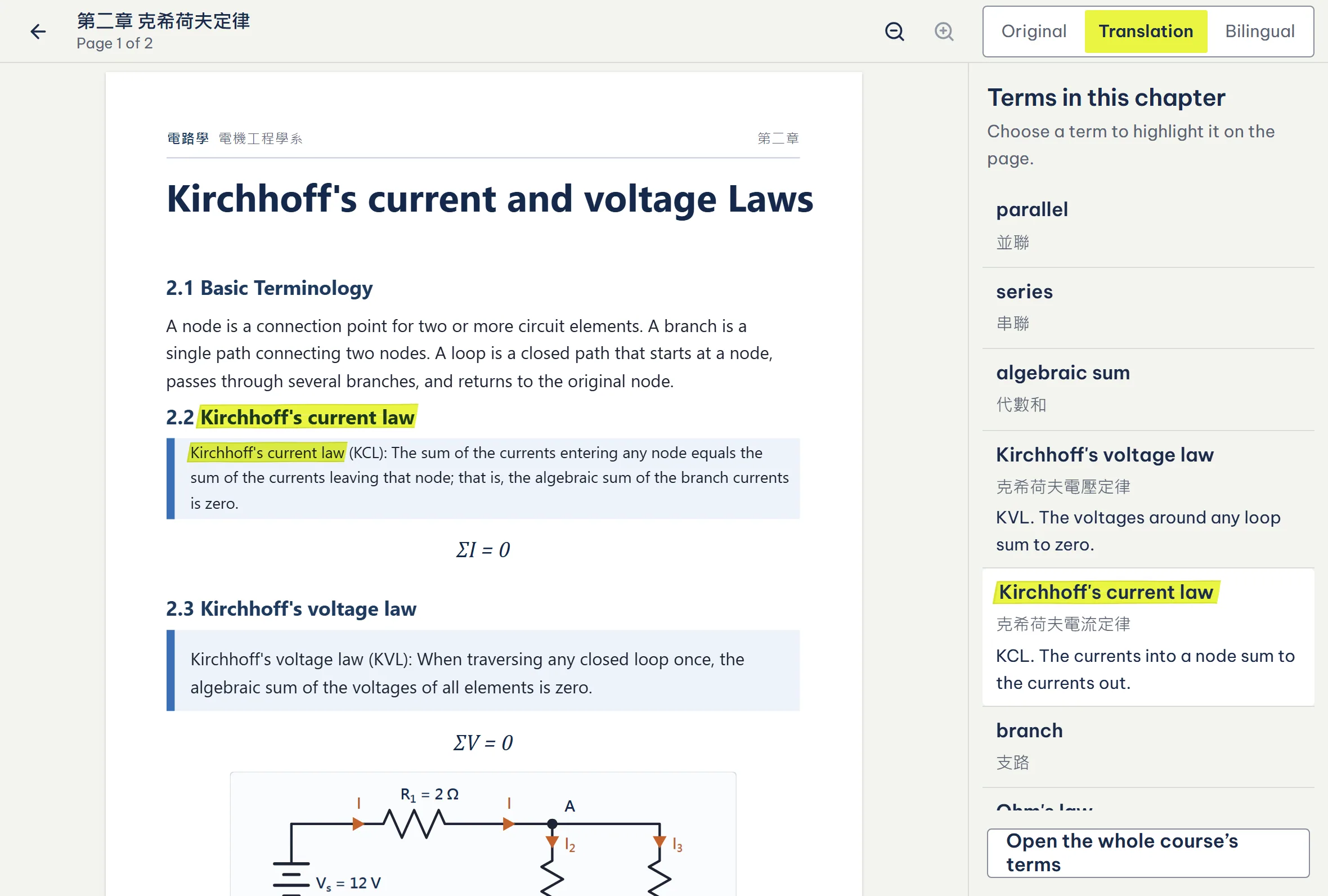Zoom in the page view

pyautogui.click(x=944, y=32)
